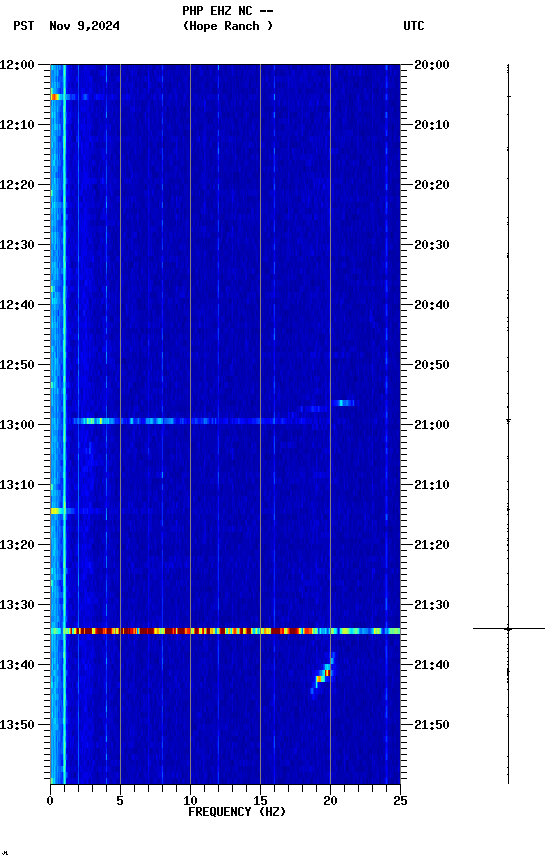Click the 21:10 UTC time tick label
The image size is (552, 864).
pyautogui.click(x=432, y=485)
